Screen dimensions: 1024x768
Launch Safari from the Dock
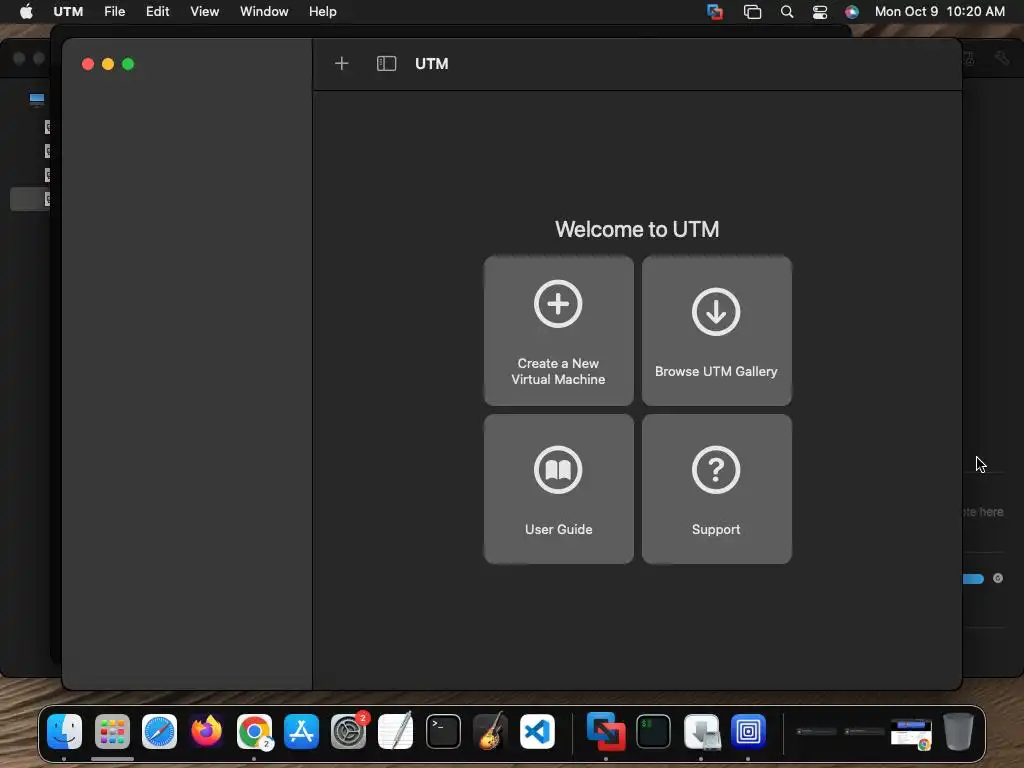tap(159, 731)
